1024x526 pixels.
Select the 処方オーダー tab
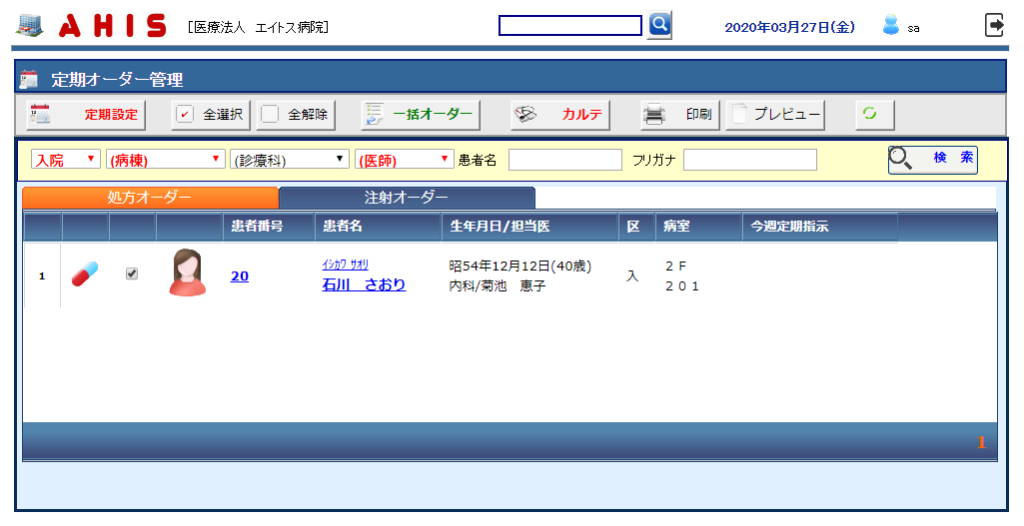tap(149, 198)
